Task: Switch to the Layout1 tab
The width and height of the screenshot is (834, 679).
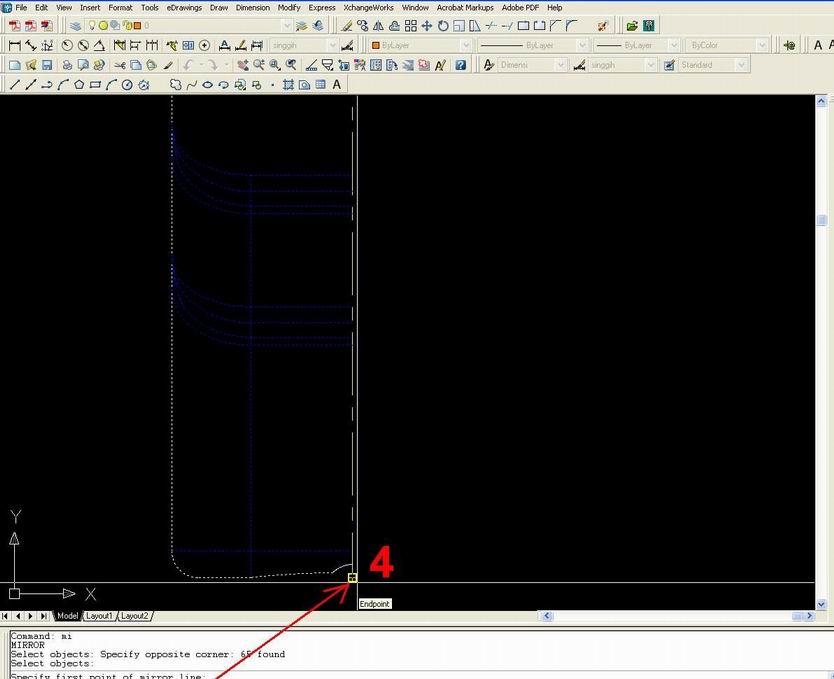Action: click(x=99, y=616)
